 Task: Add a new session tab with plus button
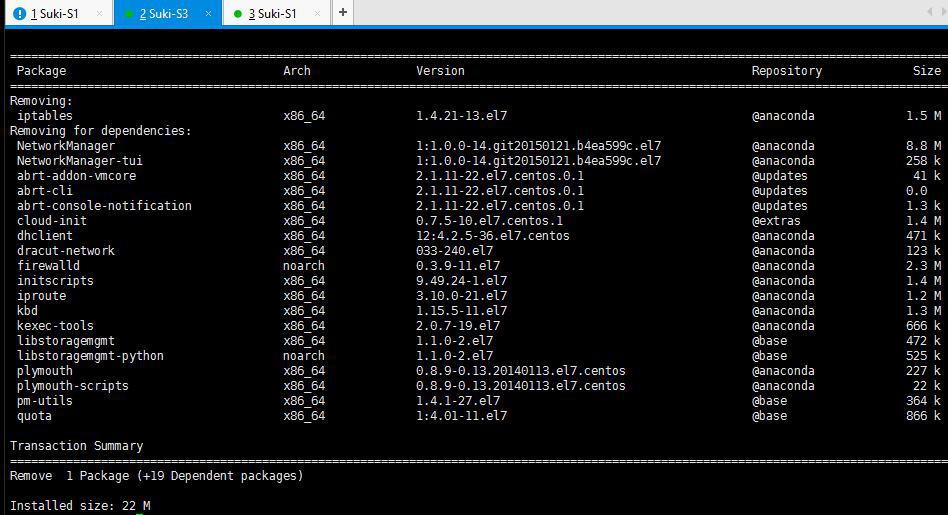coord(342,12)
